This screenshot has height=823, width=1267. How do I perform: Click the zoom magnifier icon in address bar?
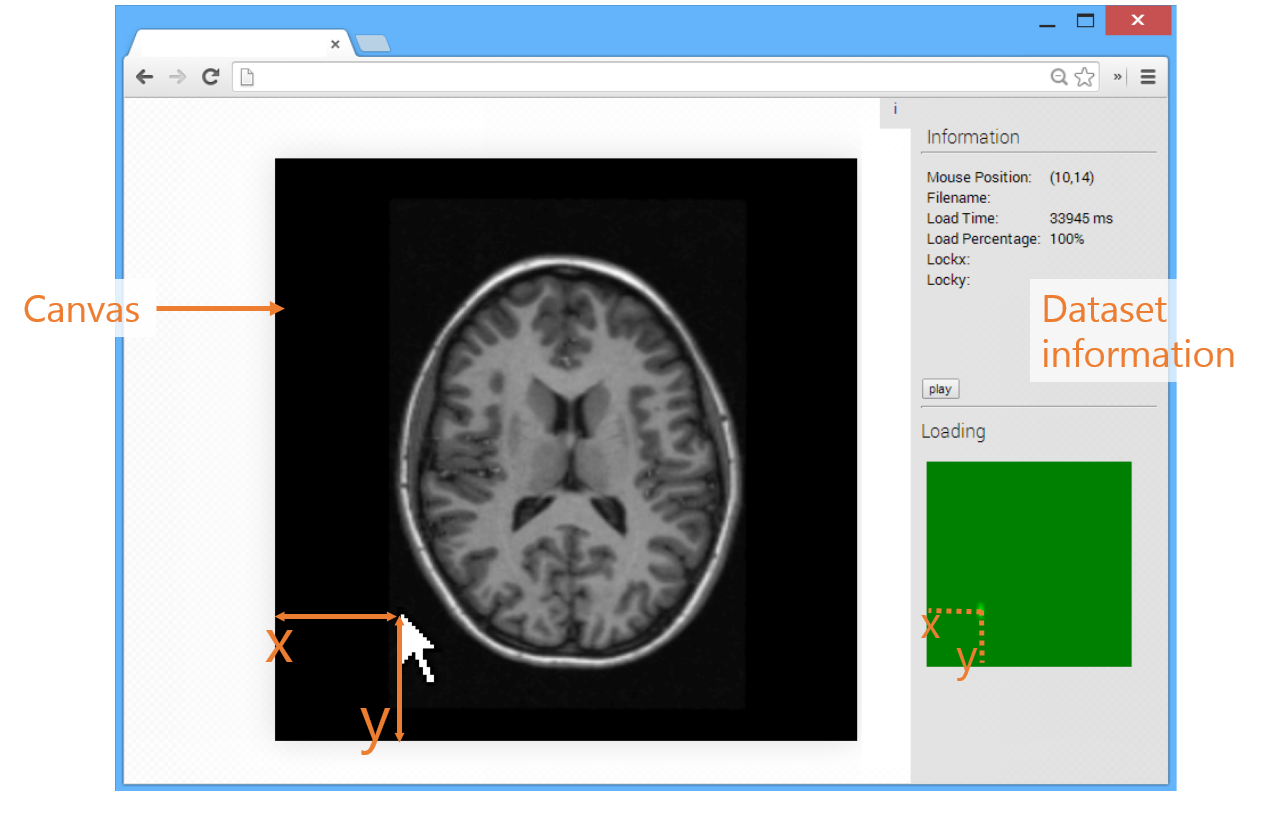(x=1058, y=77)
